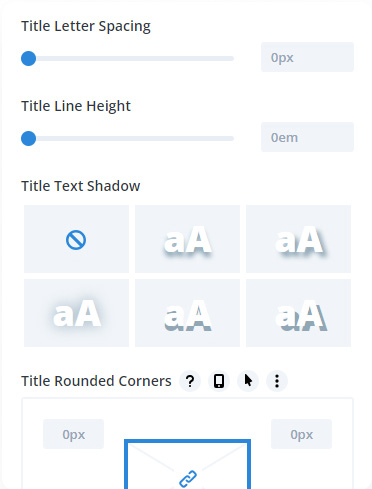Select the no text shadow option
The width and height of the screenshot is (372, 489).
pos(76,239)
